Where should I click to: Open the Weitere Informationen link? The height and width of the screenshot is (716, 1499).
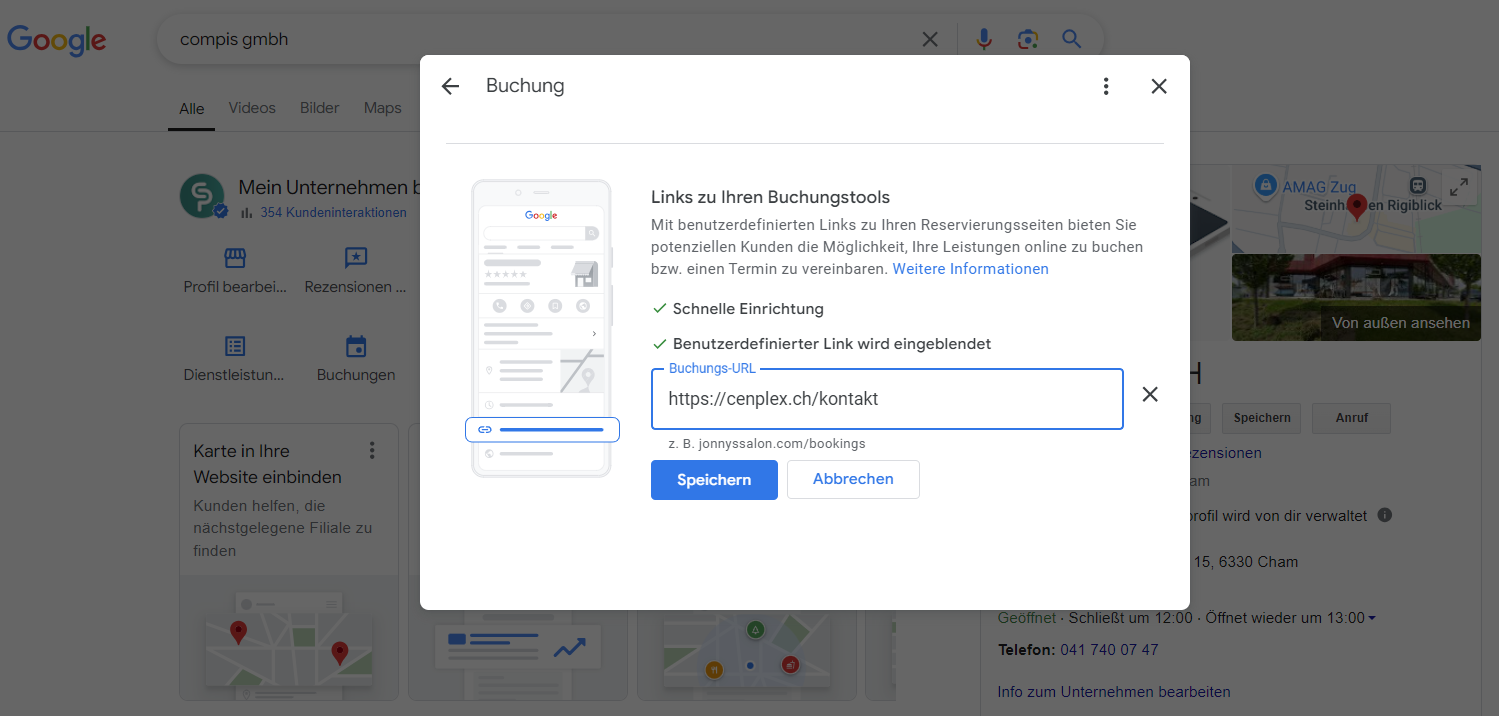[x=970, y=269]
